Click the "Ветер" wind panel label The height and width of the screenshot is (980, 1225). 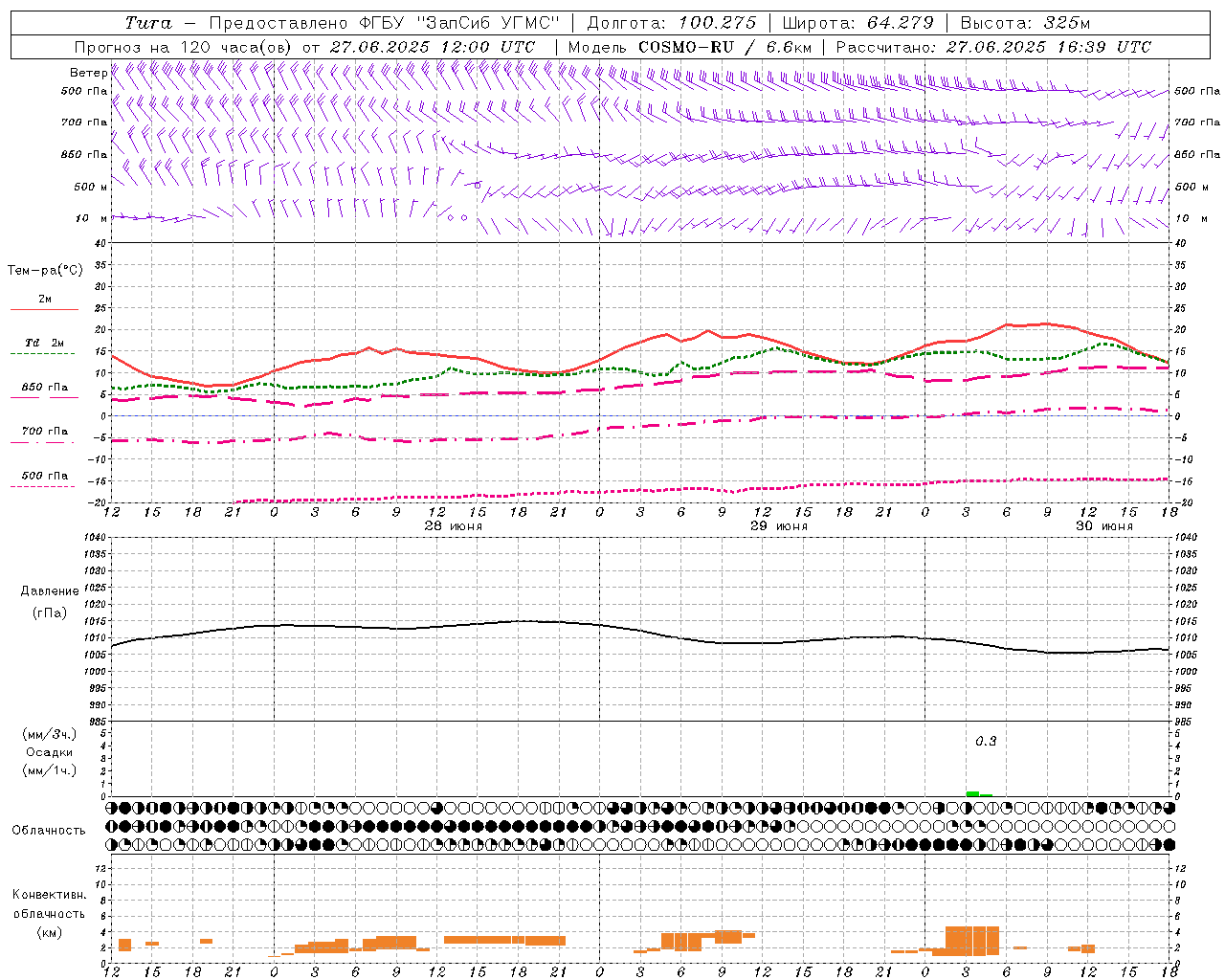point(88,73)
